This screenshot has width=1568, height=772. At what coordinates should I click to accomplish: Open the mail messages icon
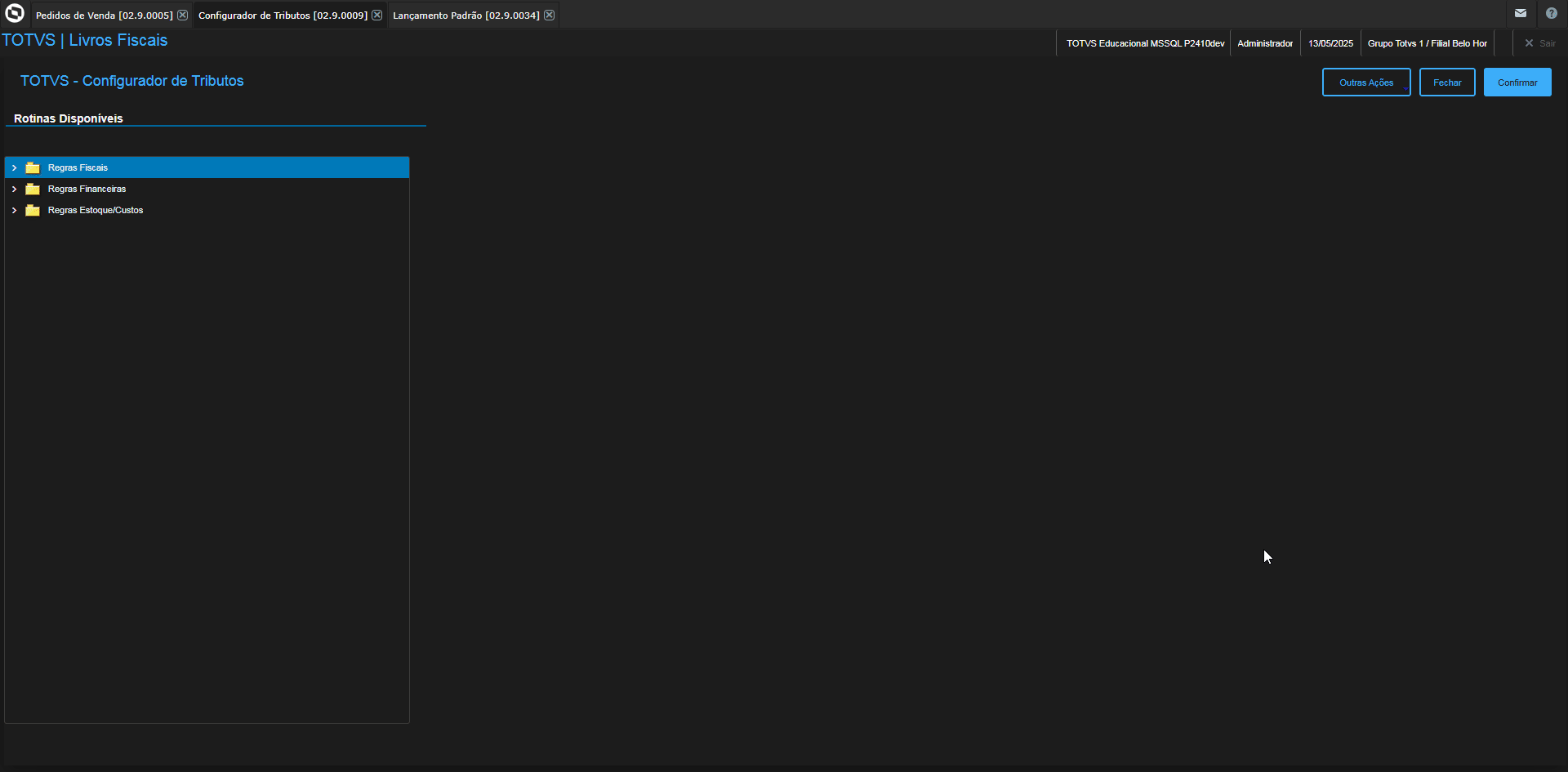point(1521,13)
